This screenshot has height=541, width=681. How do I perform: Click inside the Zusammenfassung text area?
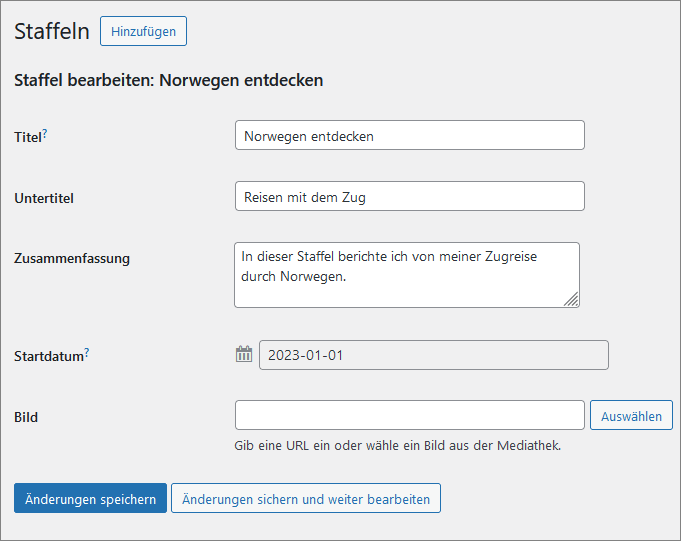tap(406, 275)
